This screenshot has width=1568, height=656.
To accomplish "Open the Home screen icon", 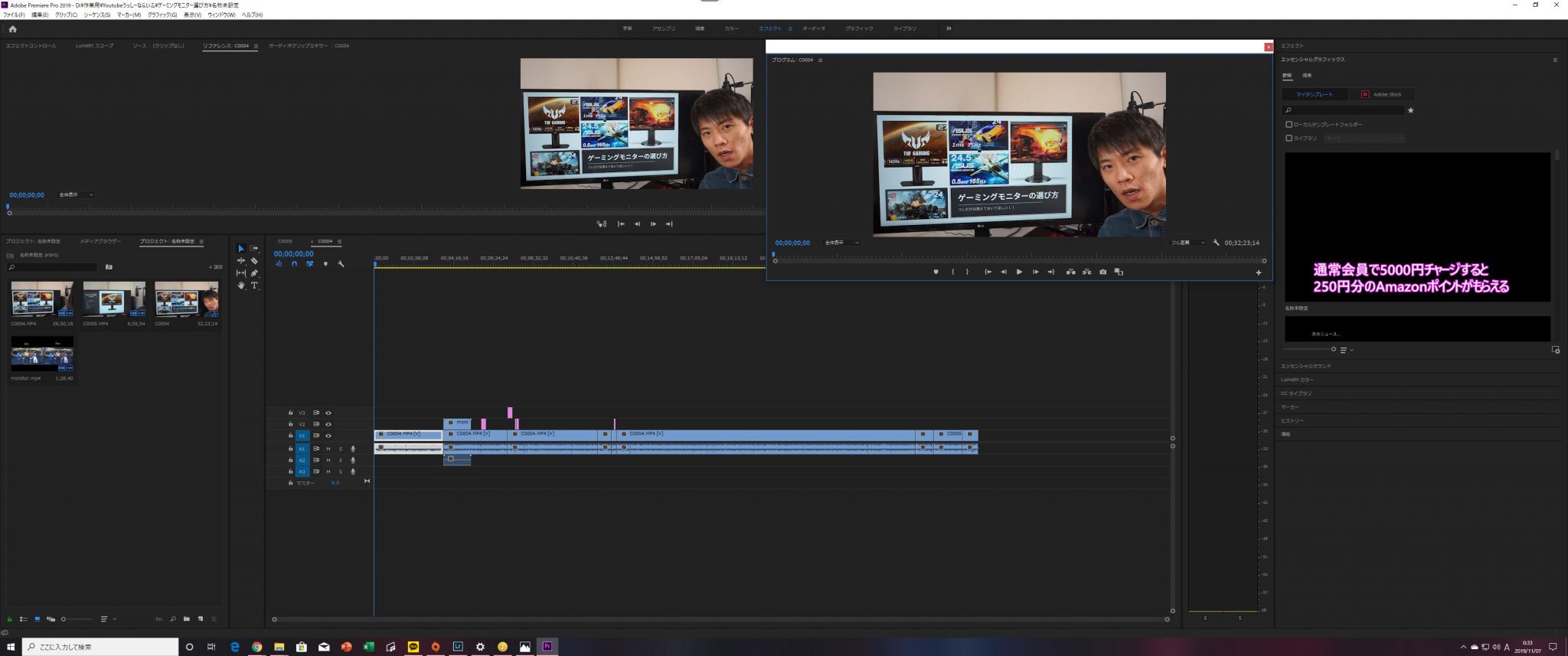I will click(x=12, y=29).
